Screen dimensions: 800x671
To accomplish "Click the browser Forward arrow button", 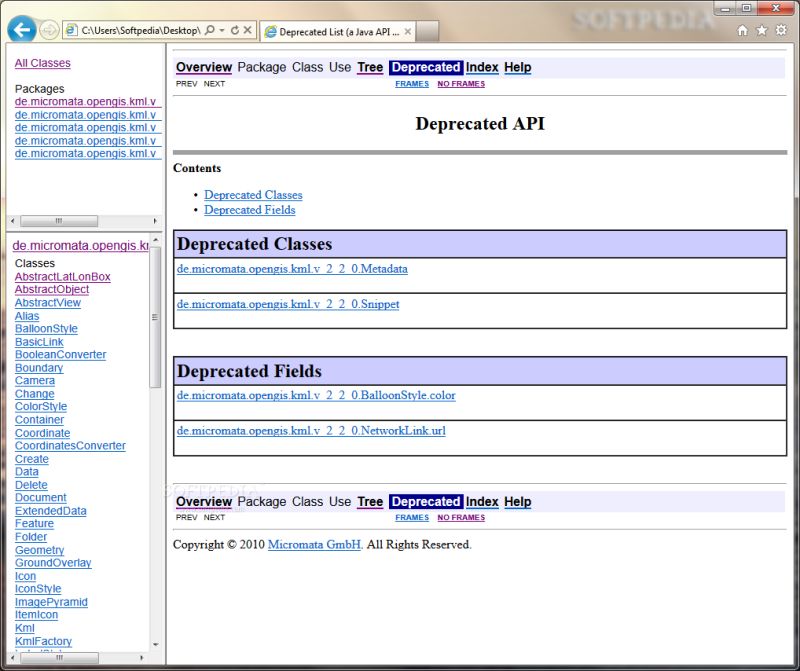I will (49, 31).
